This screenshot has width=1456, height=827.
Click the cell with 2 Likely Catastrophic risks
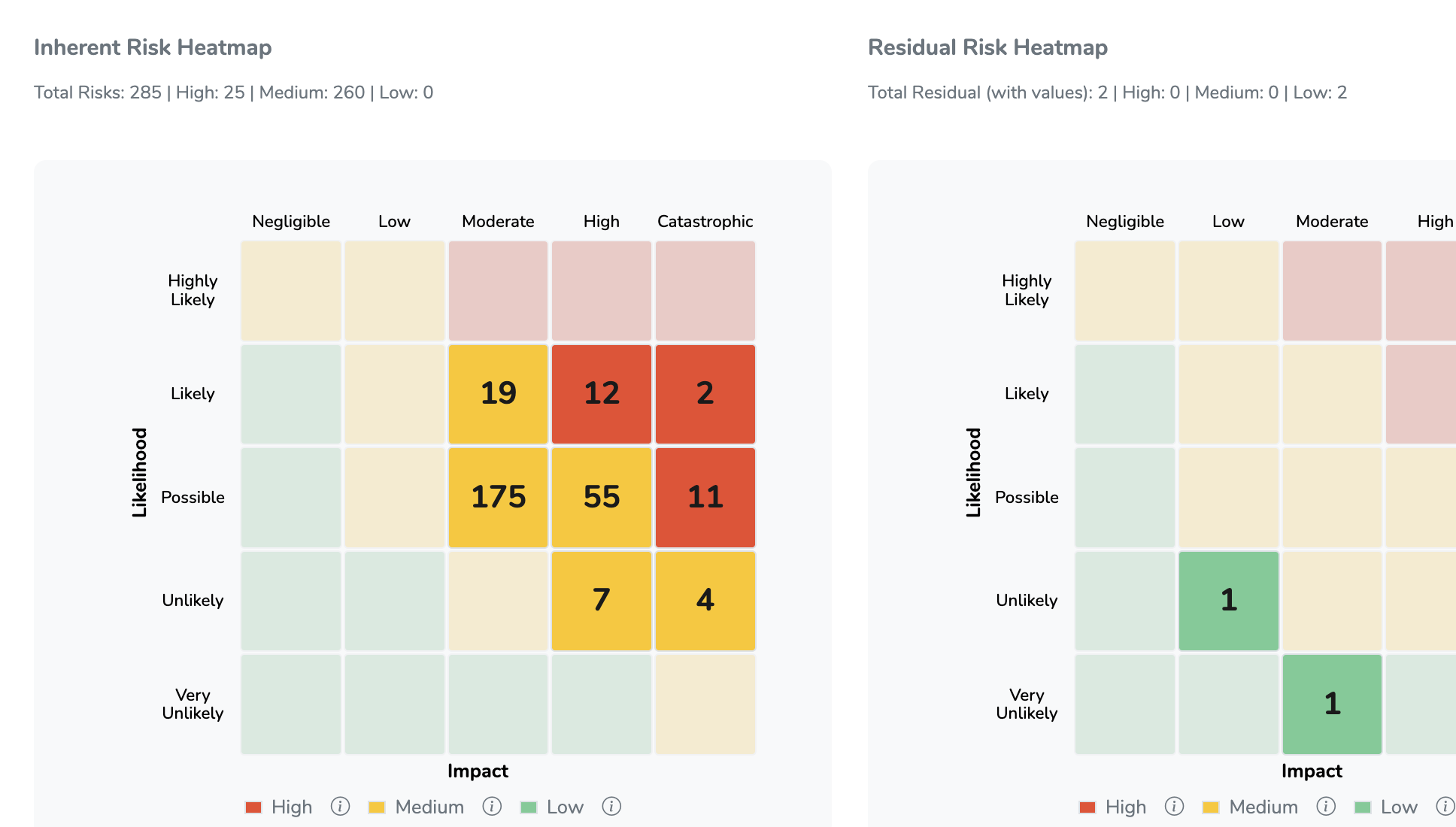click(704, 393)
